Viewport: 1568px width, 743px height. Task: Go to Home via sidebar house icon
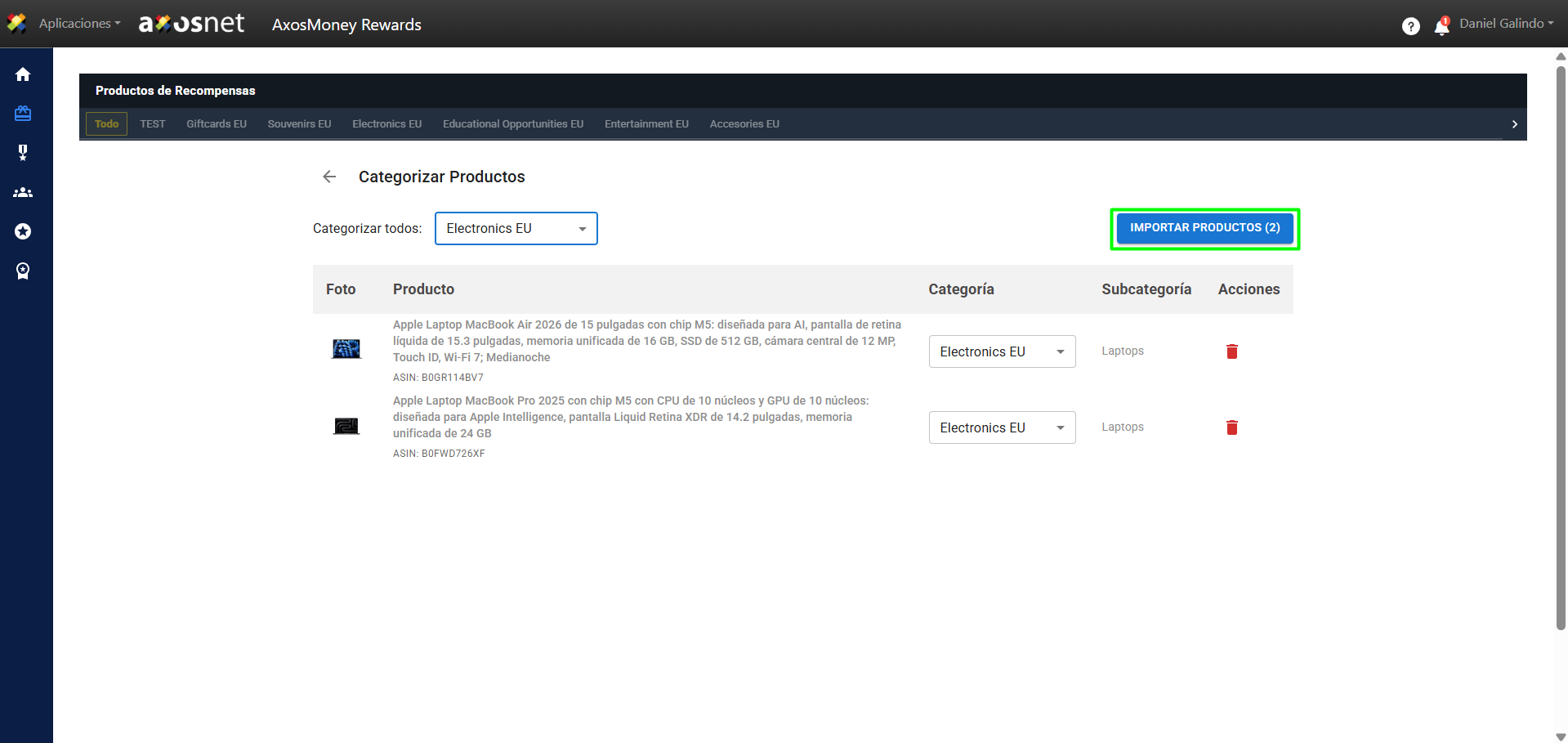(23, 74)
